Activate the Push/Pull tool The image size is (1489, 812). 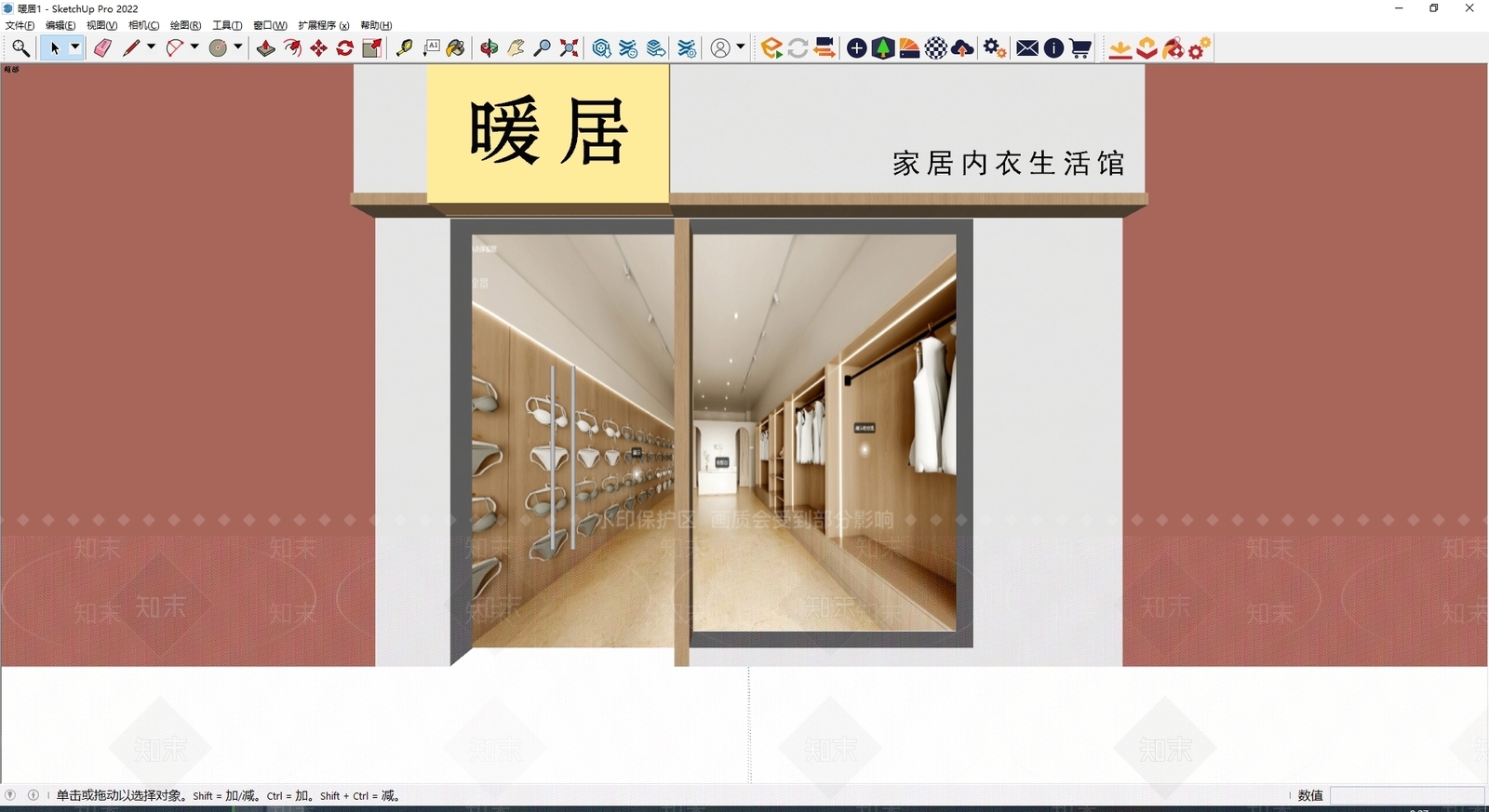click(266, 48)
